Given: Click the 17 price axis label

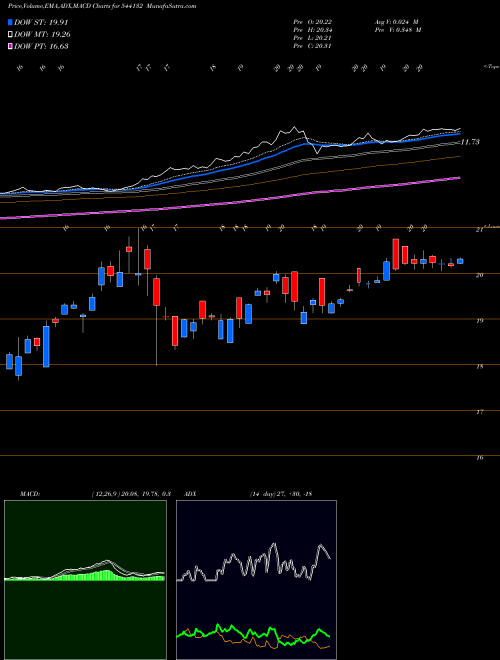Looking at the screenshot, I should pos(479,412).
